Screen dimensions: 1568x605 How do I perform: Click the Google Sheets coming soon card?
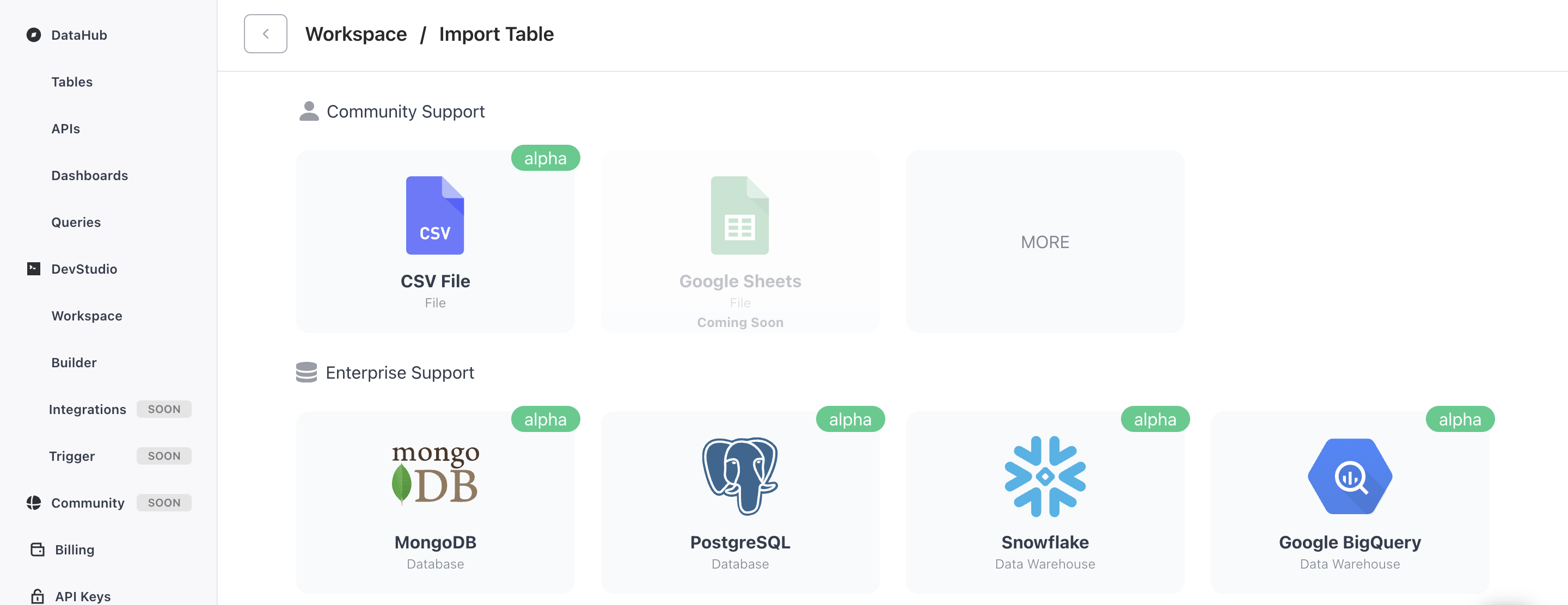pos(739,242)
